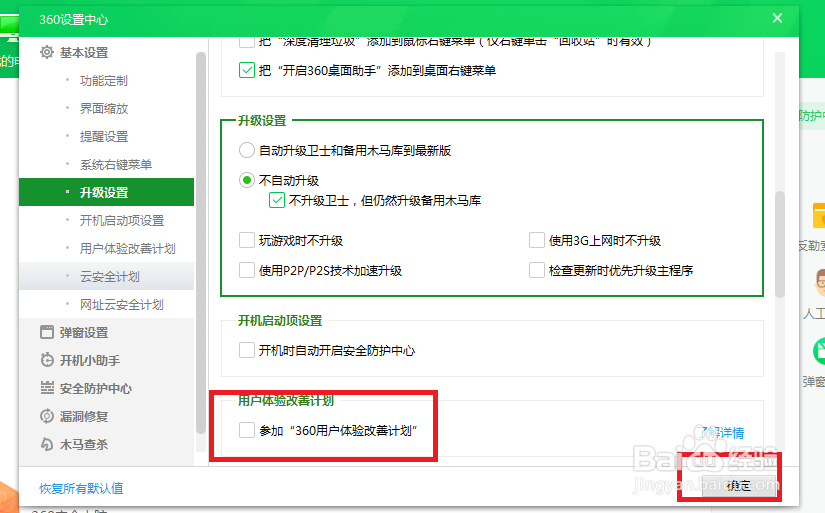Click 恢复所有默认值 link
This screenshot has height=513, width=825.
(81, 488)
